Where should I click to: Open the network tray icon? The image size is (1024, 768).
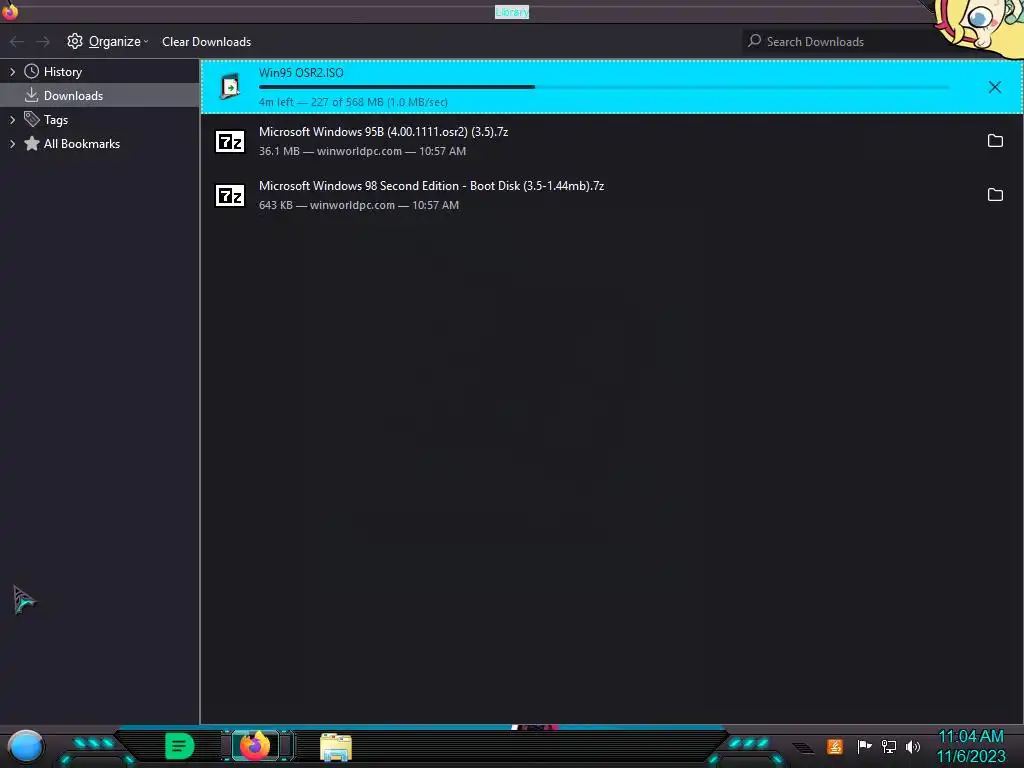889,746
